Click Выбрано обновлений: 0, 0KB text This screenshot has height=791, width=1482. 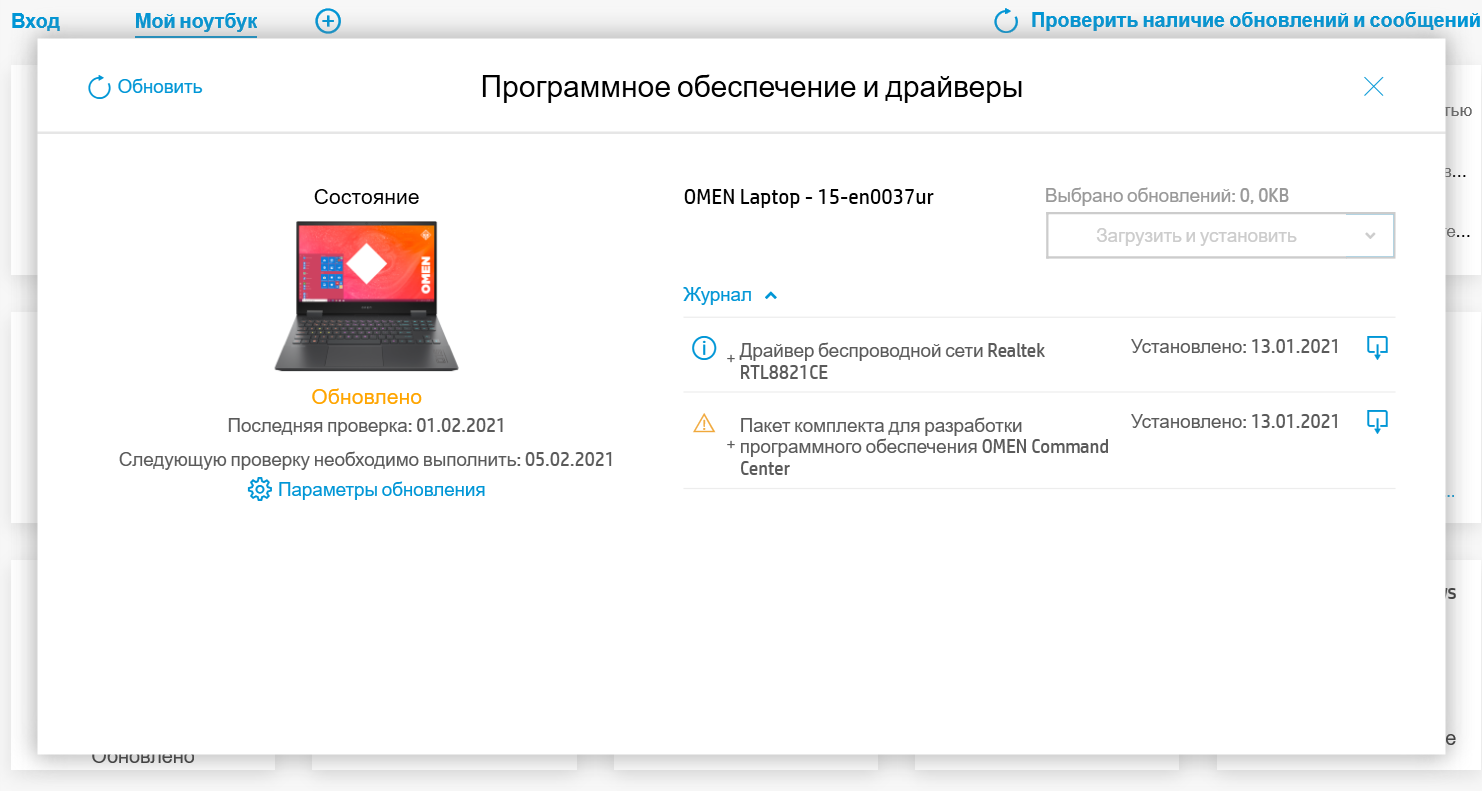[1167, 196]
